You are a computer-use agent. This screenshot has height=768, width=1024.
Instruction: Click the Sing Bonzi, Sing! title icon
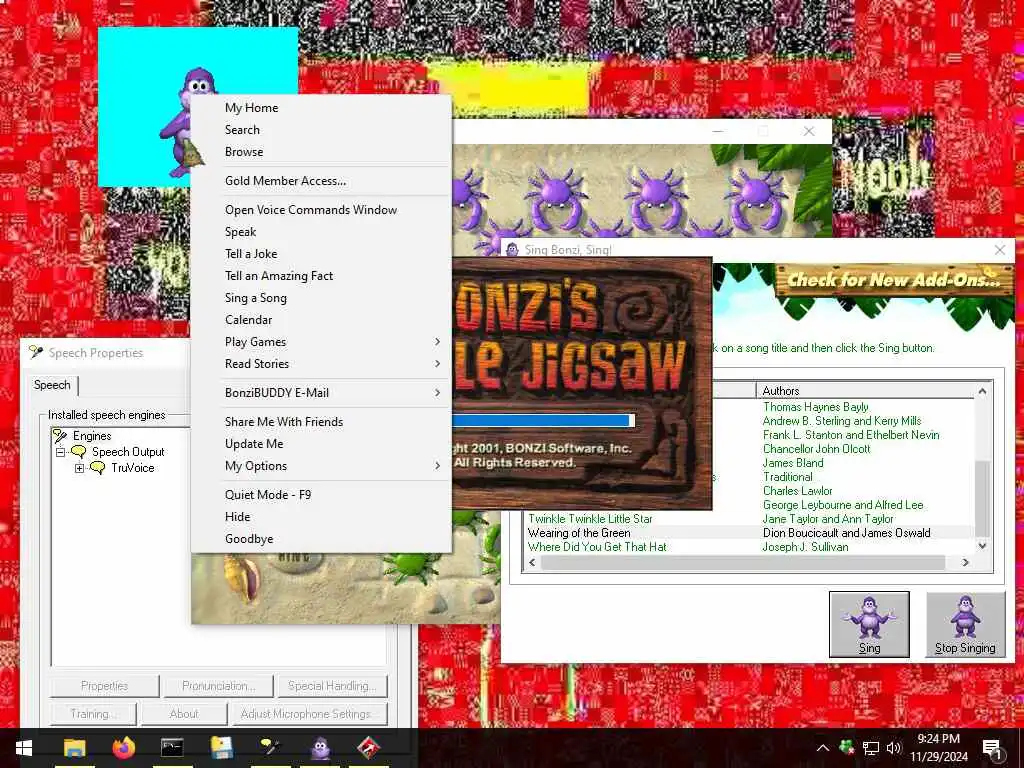[513, 249]
